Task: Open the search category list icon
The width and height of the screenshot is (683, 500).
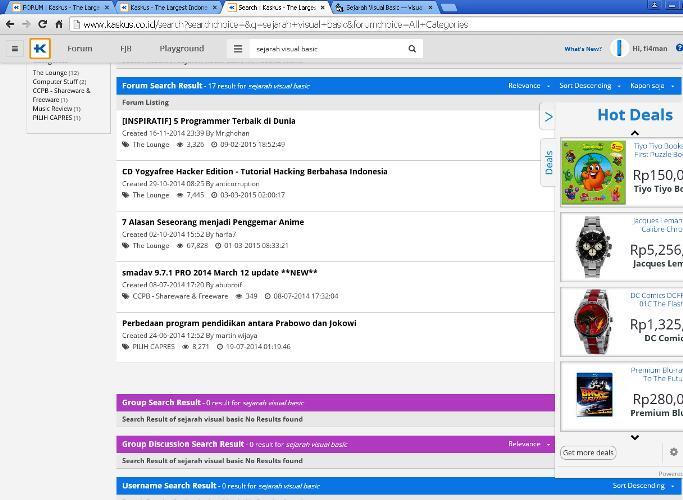Action: coord(238,49)
